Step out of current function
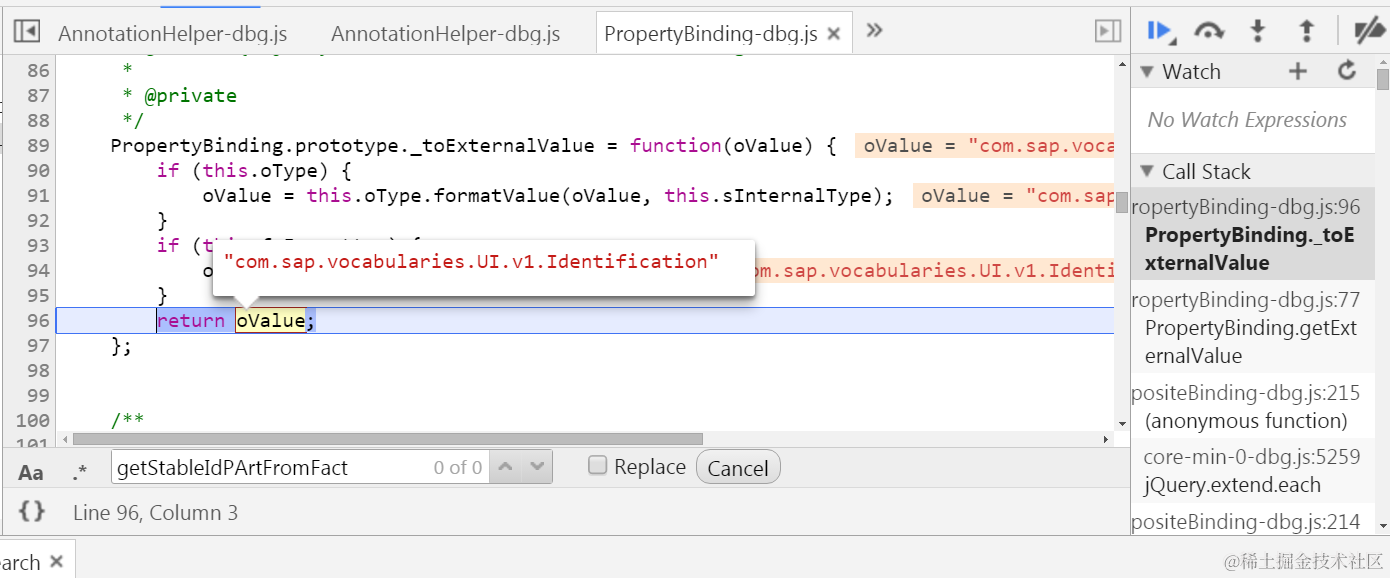Screen dimensions: 1390x578 click(1306, 32)
